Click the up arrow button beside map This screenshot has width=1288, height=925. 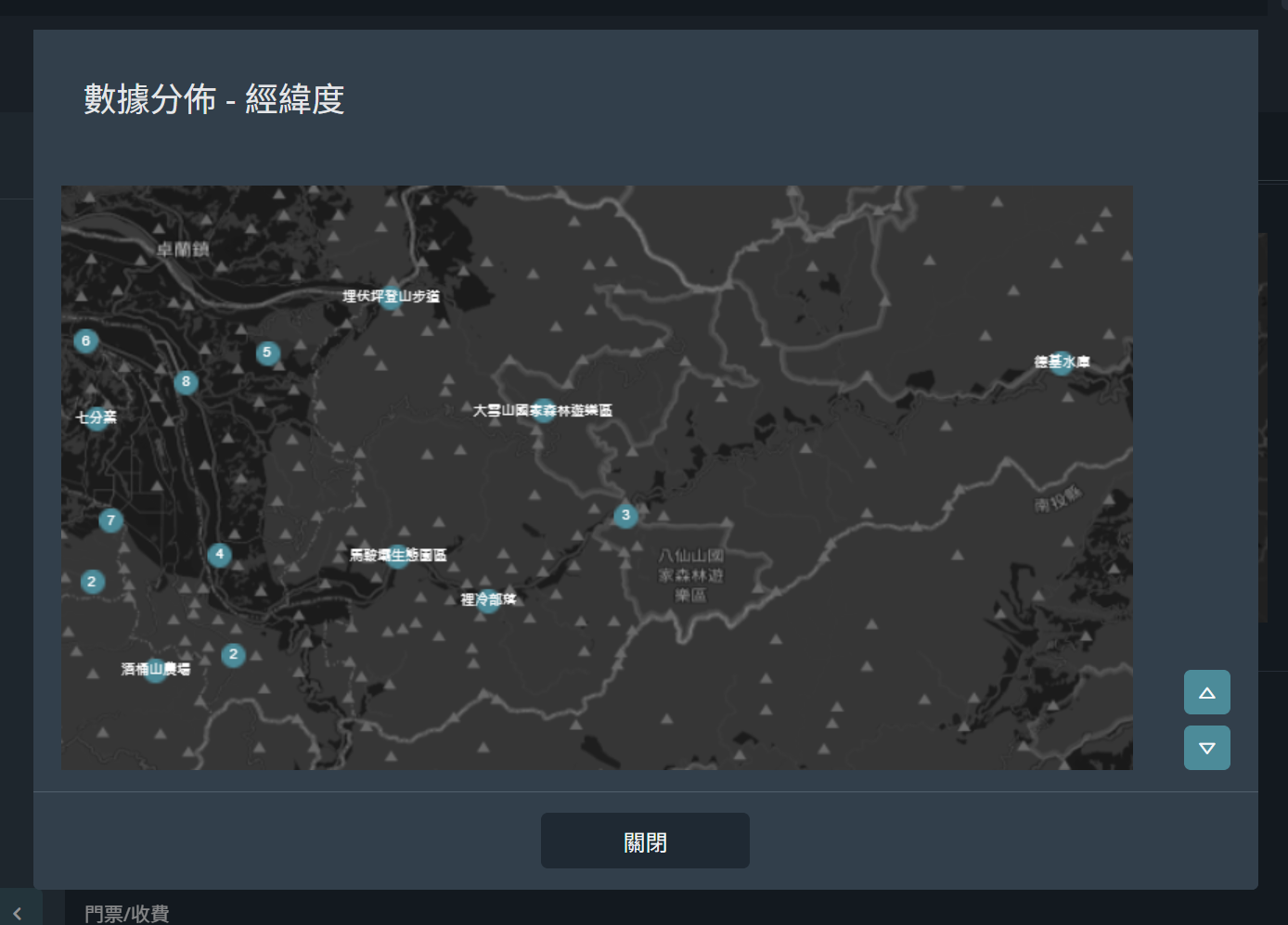(1206, 692)
